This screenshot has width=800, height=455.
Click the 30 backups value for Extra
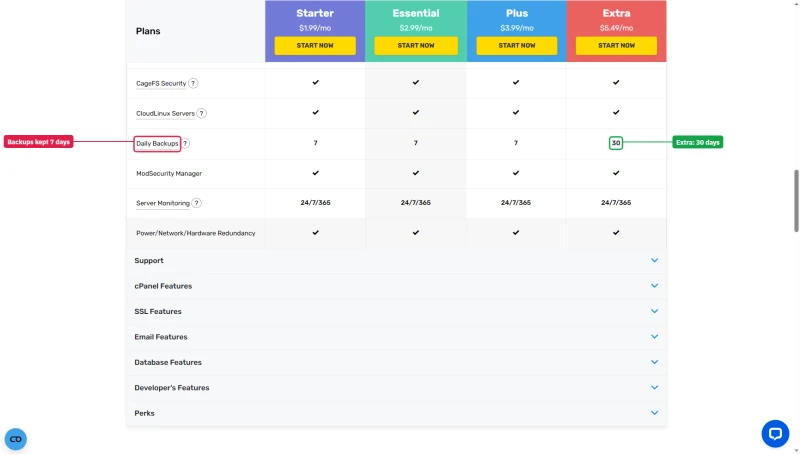tap(616, 143)
